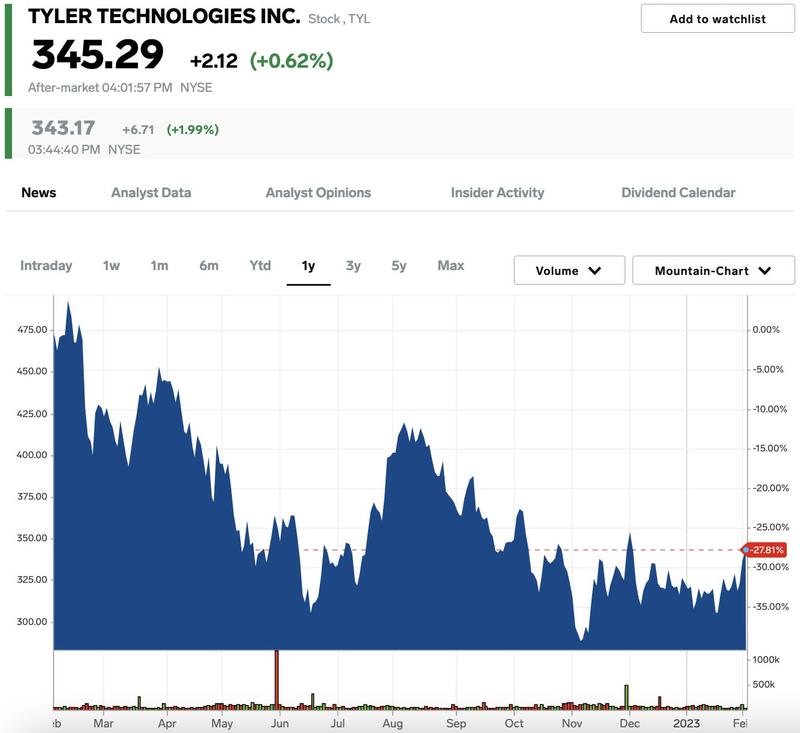Screen dimensions: 800x733
Task: Click the 03:44:40 PM NYSE timestamp
Action: point(84,149)
